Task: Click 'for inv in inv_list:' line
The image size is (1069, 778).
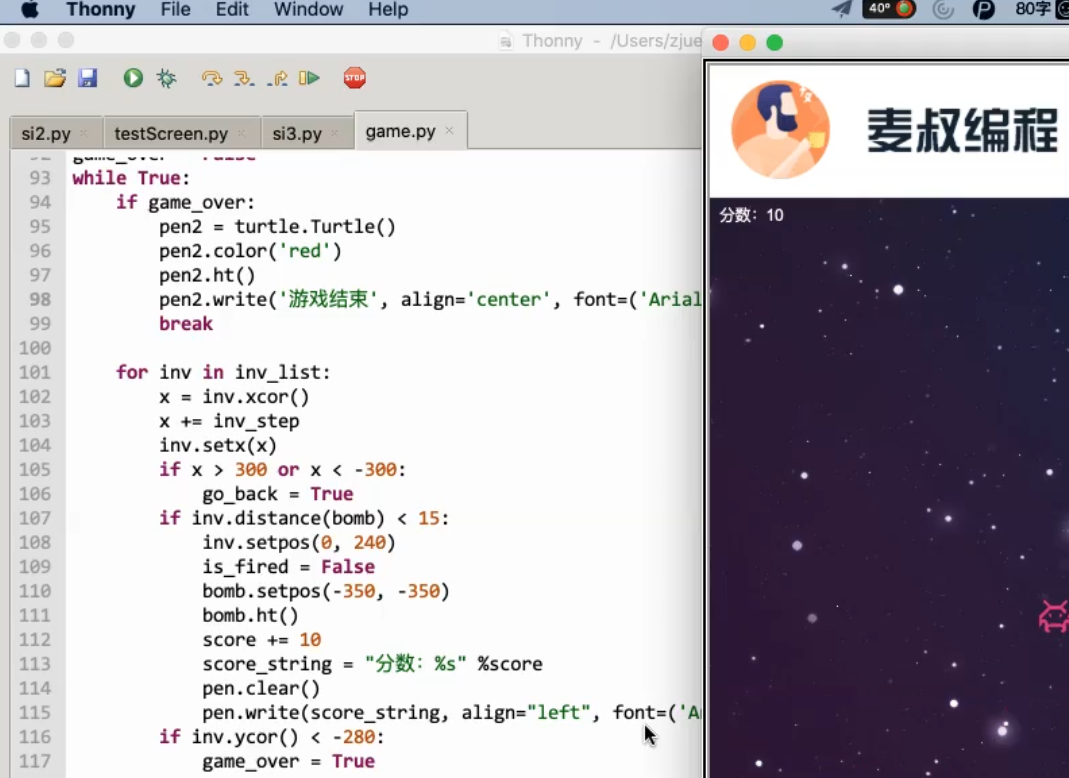Action: (x=223, y=373)
